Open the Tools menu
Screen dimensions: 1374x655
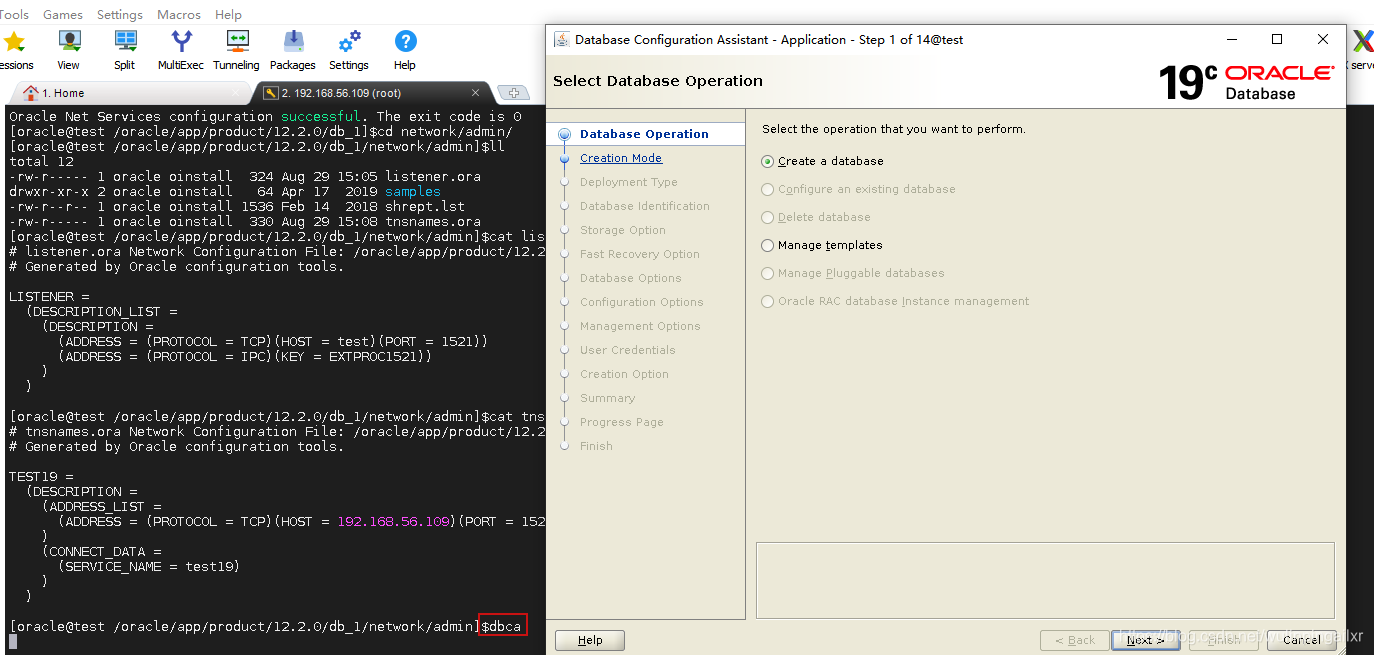pos(14,15)
